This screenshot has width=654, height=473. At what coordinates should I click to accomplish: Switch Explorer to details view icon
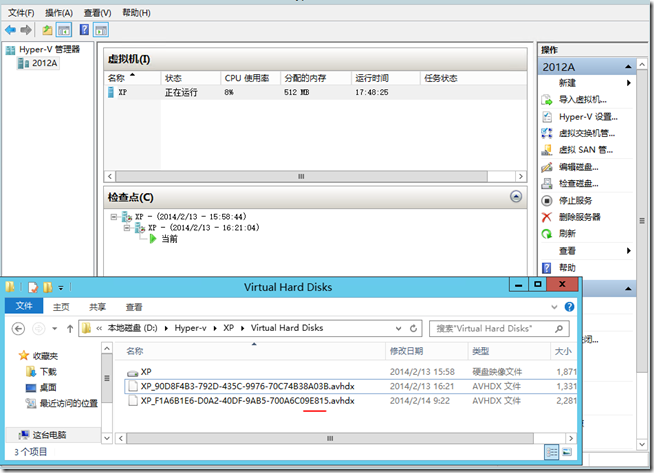pyautogui.click(x=551, y=452)
